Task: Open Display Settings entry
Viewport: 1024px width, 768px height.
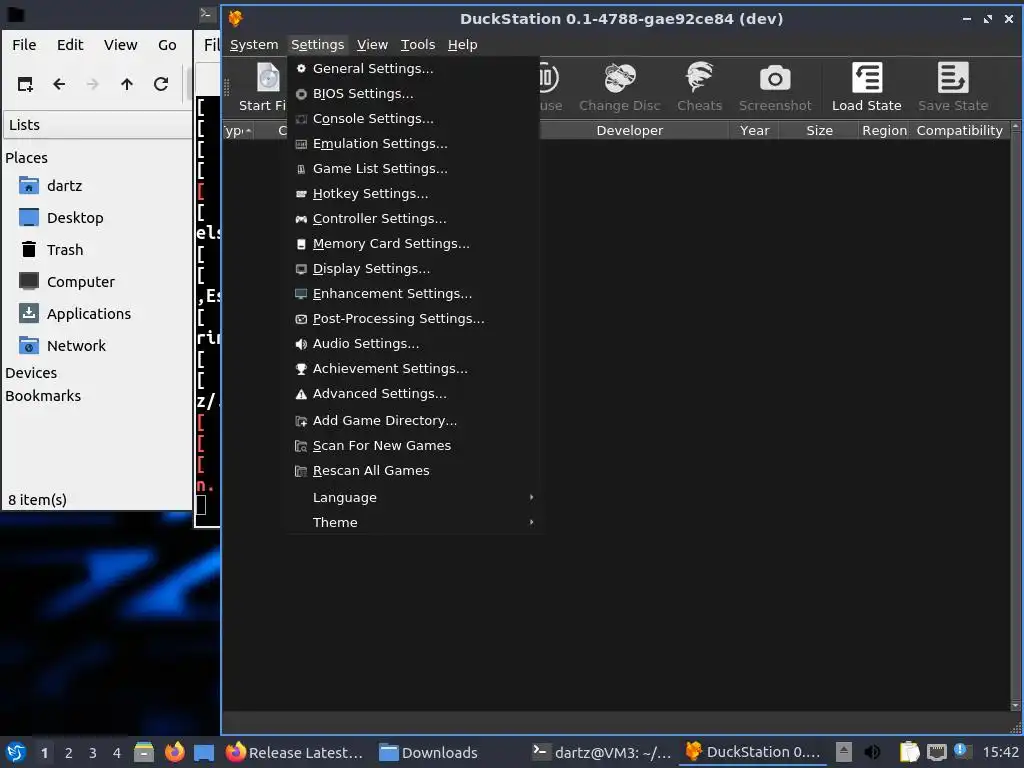Action: coord(413,268)
